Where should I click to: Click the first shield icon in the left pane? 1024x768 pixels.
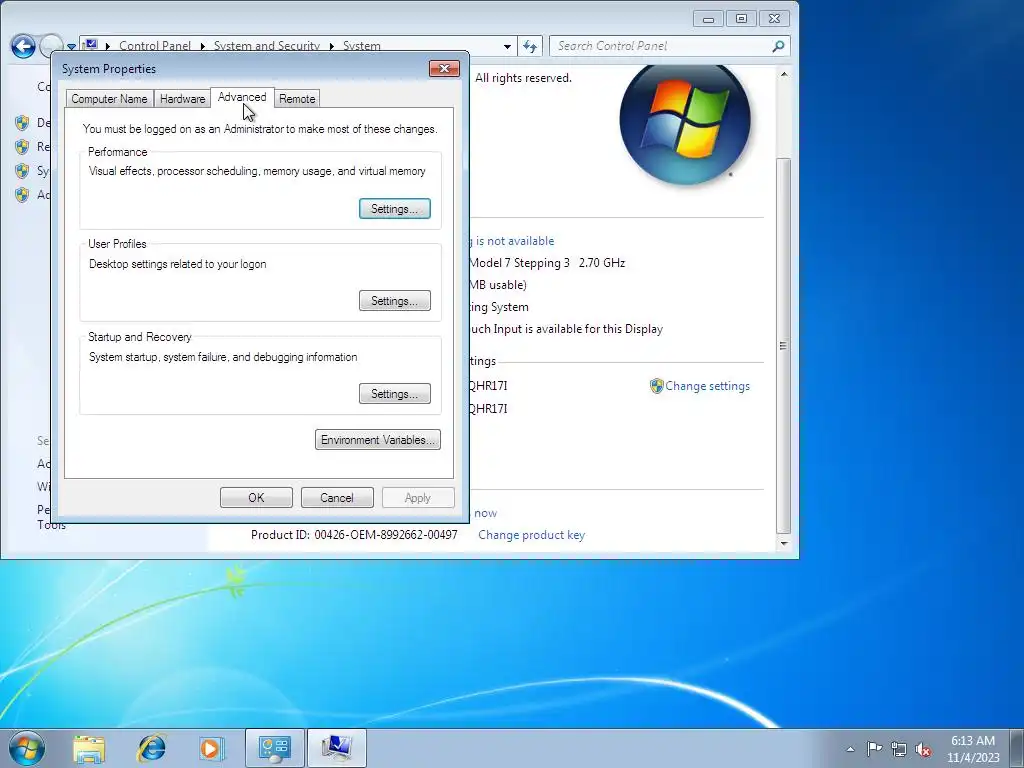click(22, 123)
